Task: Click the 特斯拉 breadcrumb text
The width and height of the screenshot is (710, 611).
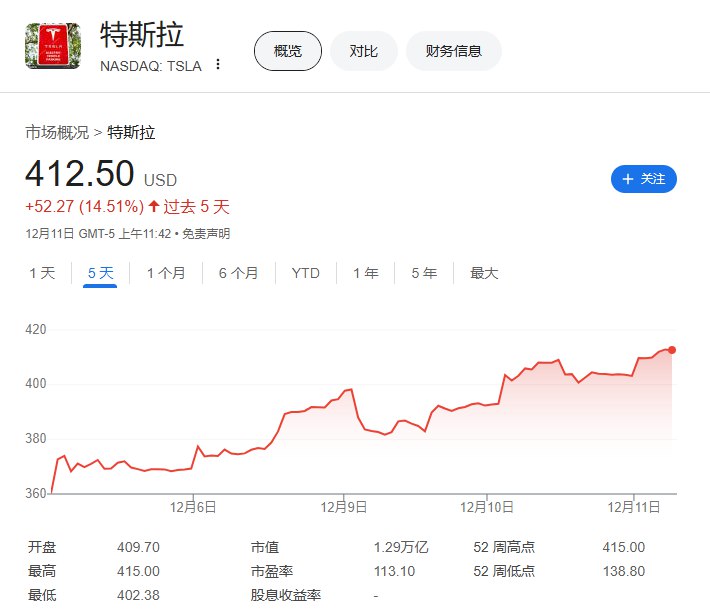Action: pos(131,132)
